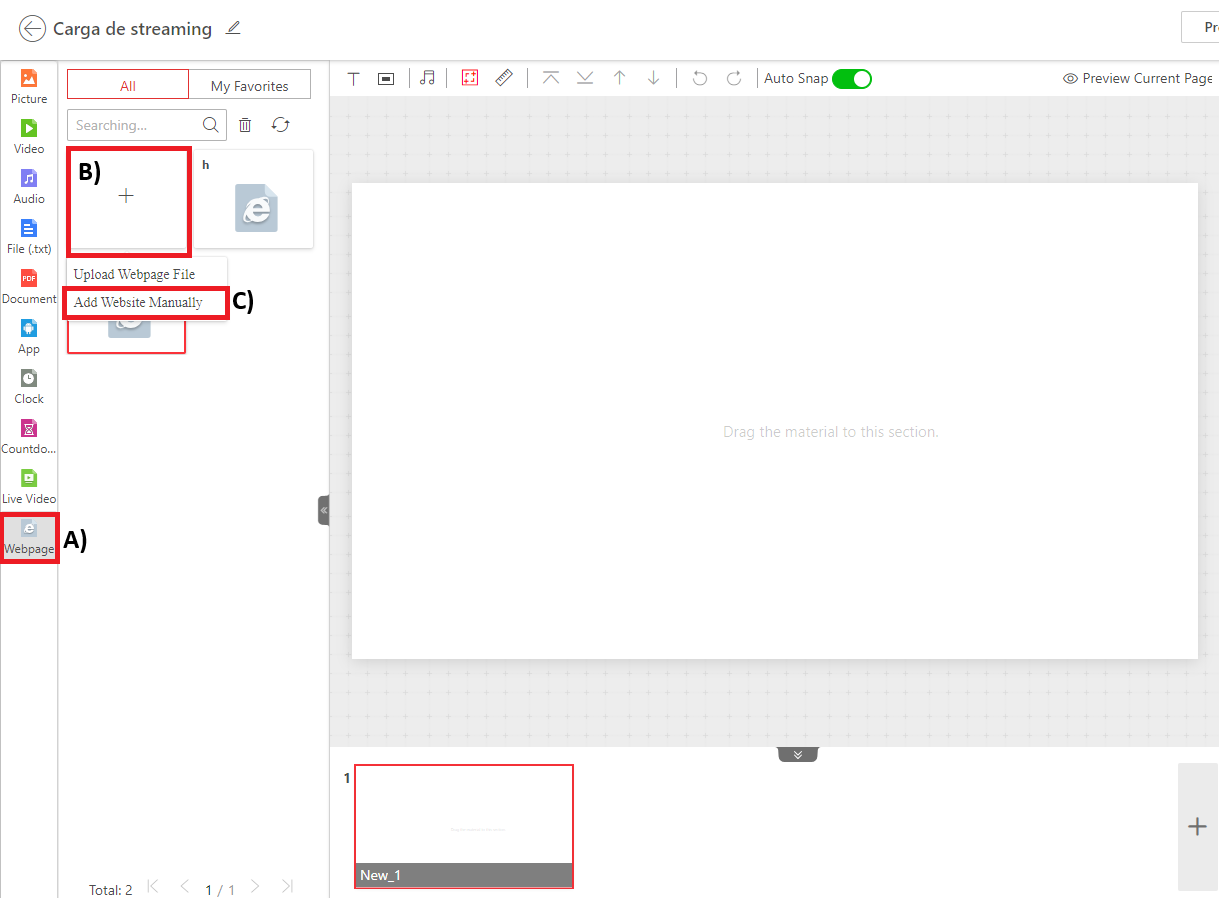Select the Picture material category
This screenshot has height=898, width=1227.
pyautogui.click(x=29, y=85)
